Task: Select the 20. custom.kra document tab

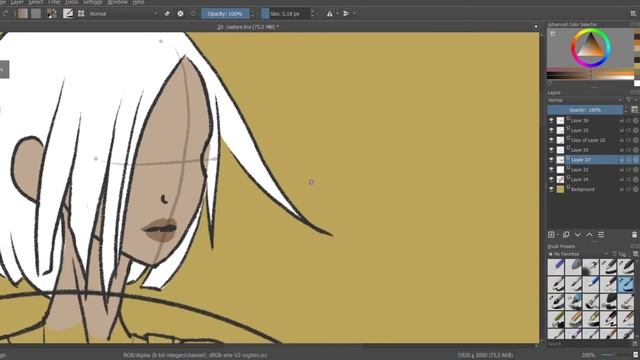Action: pyautogui.click(x=248, y=27)
